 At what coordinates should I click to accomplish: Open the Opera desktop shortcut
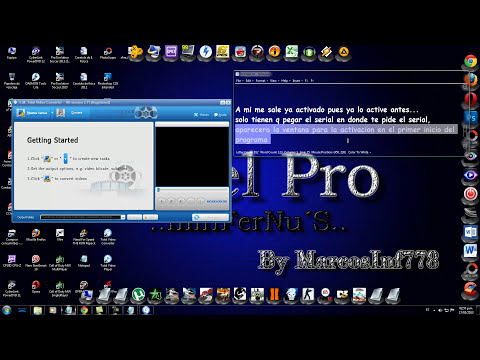[x=36, y=287]
